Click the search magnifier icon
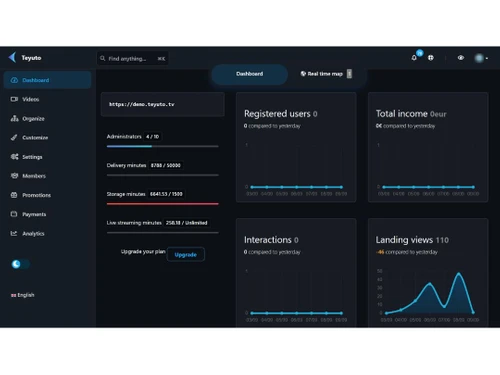Image resolution: width=500 pixels, height=375 pixels. point(103,58)
